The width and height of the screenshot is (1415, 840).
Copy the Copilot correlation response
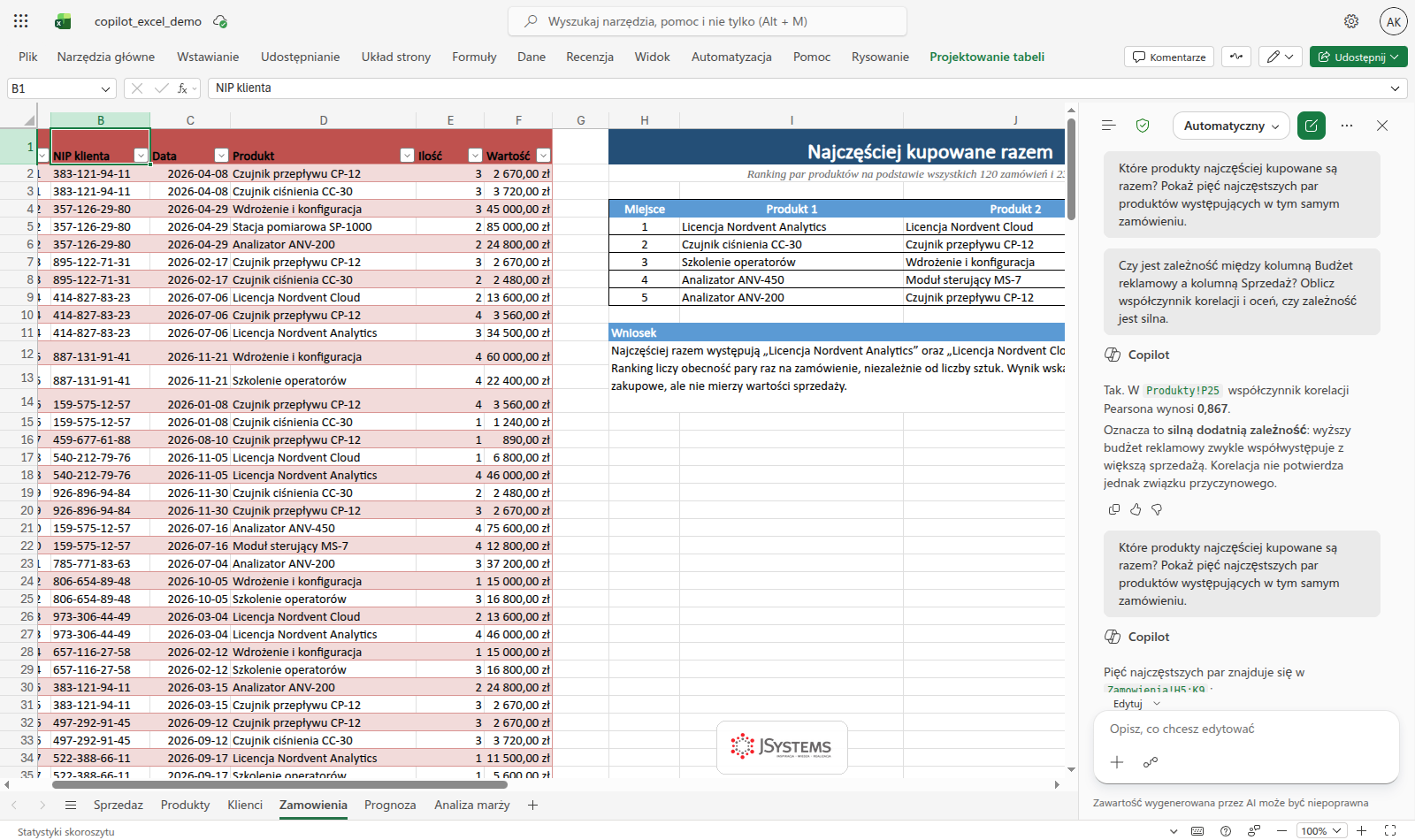click(1114, 509)
